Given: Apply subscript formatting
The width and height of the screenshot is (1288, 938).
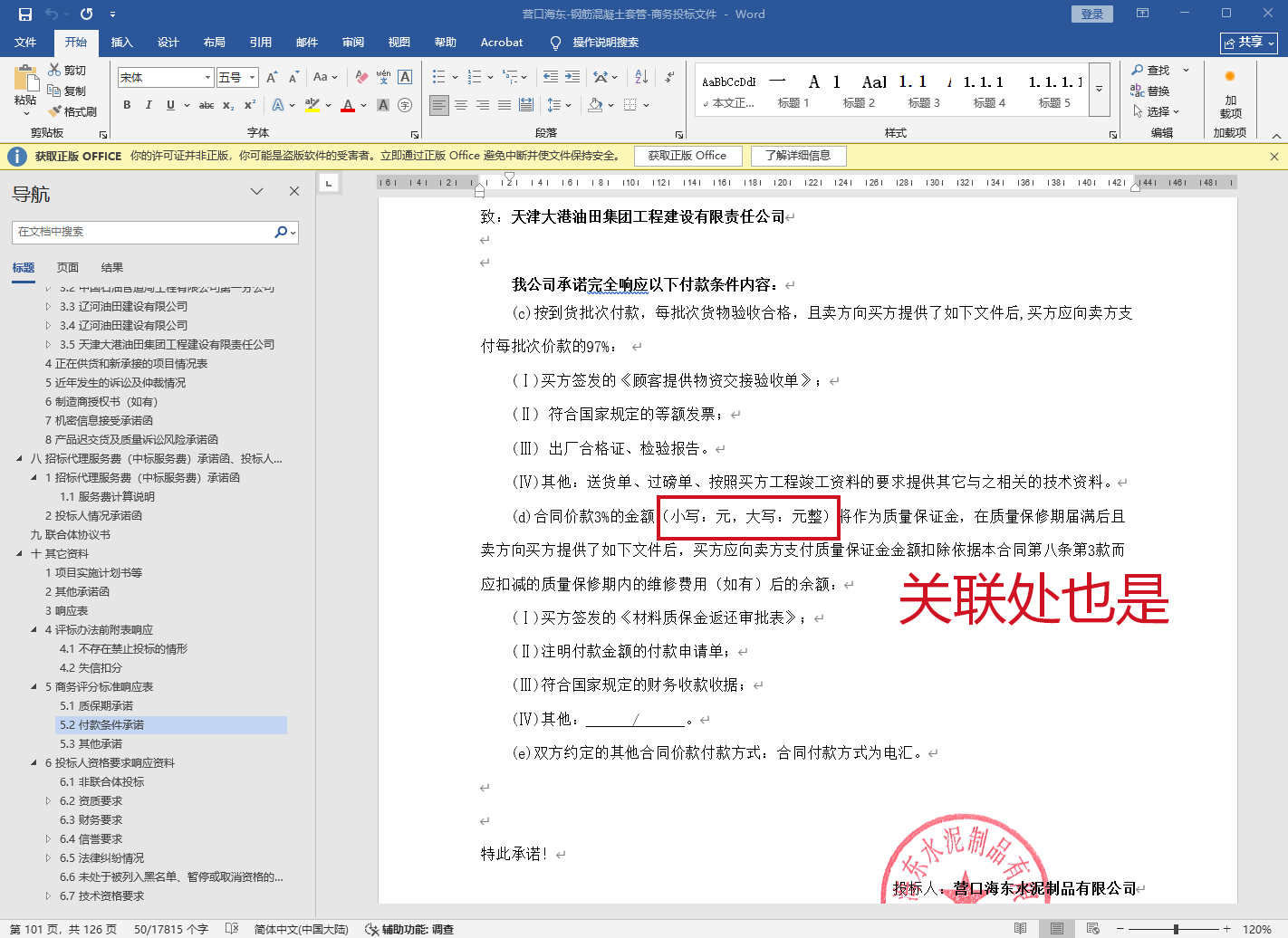Looking at the screenshot, I should click(x=228, y=105).
